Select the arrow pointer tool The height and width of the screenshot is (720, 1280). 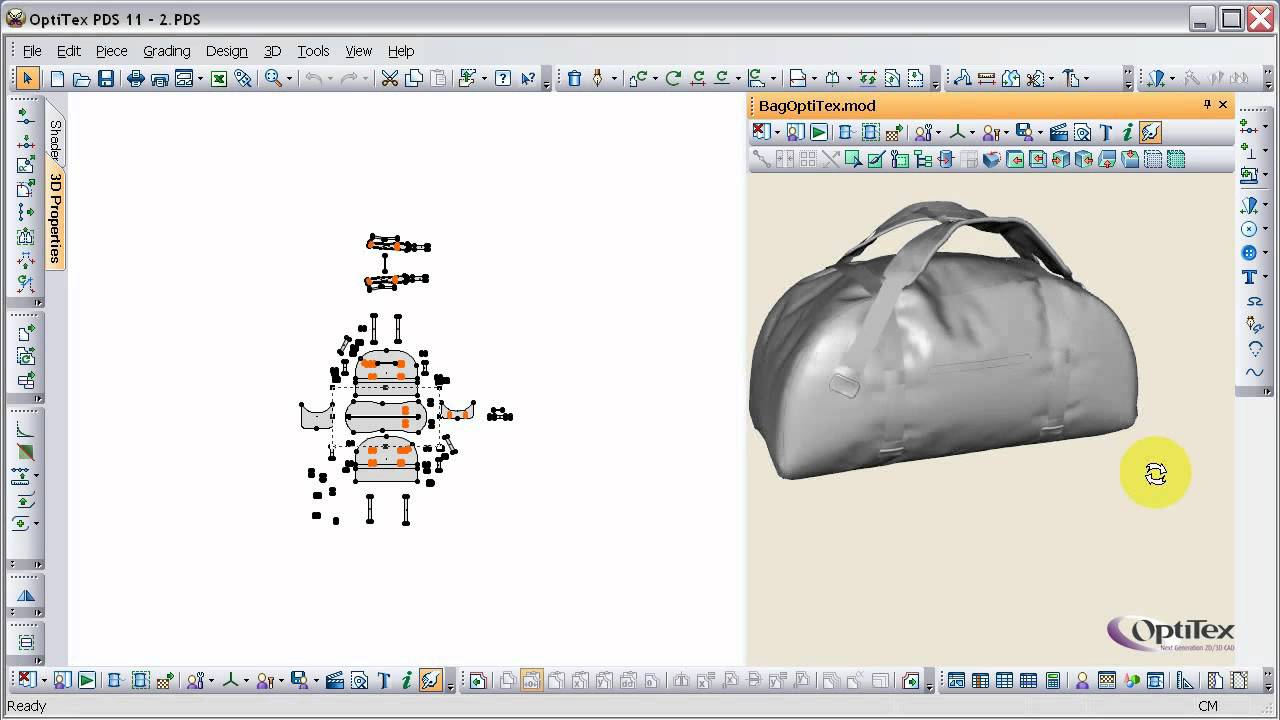point(27,78)
